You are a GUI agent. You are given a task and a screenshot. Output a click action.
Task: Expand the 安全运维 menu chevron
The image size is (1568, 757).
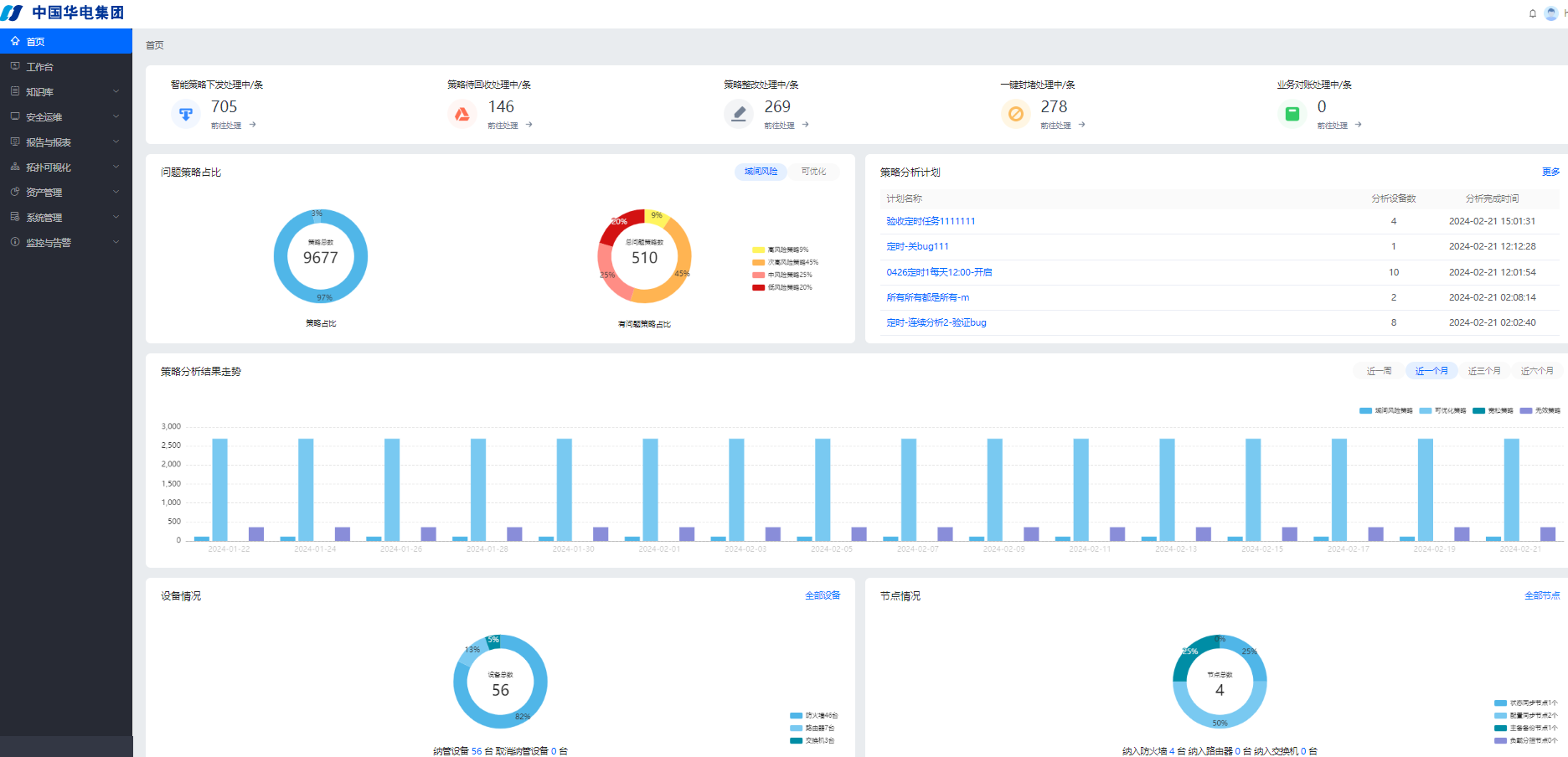[116, 116]
